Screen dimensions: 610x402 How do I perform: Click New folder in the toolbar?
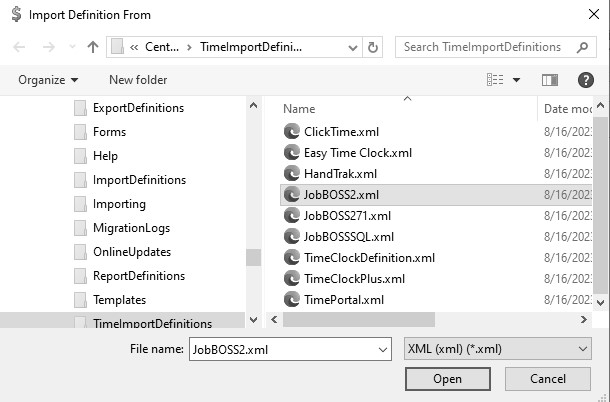[138, 80]
